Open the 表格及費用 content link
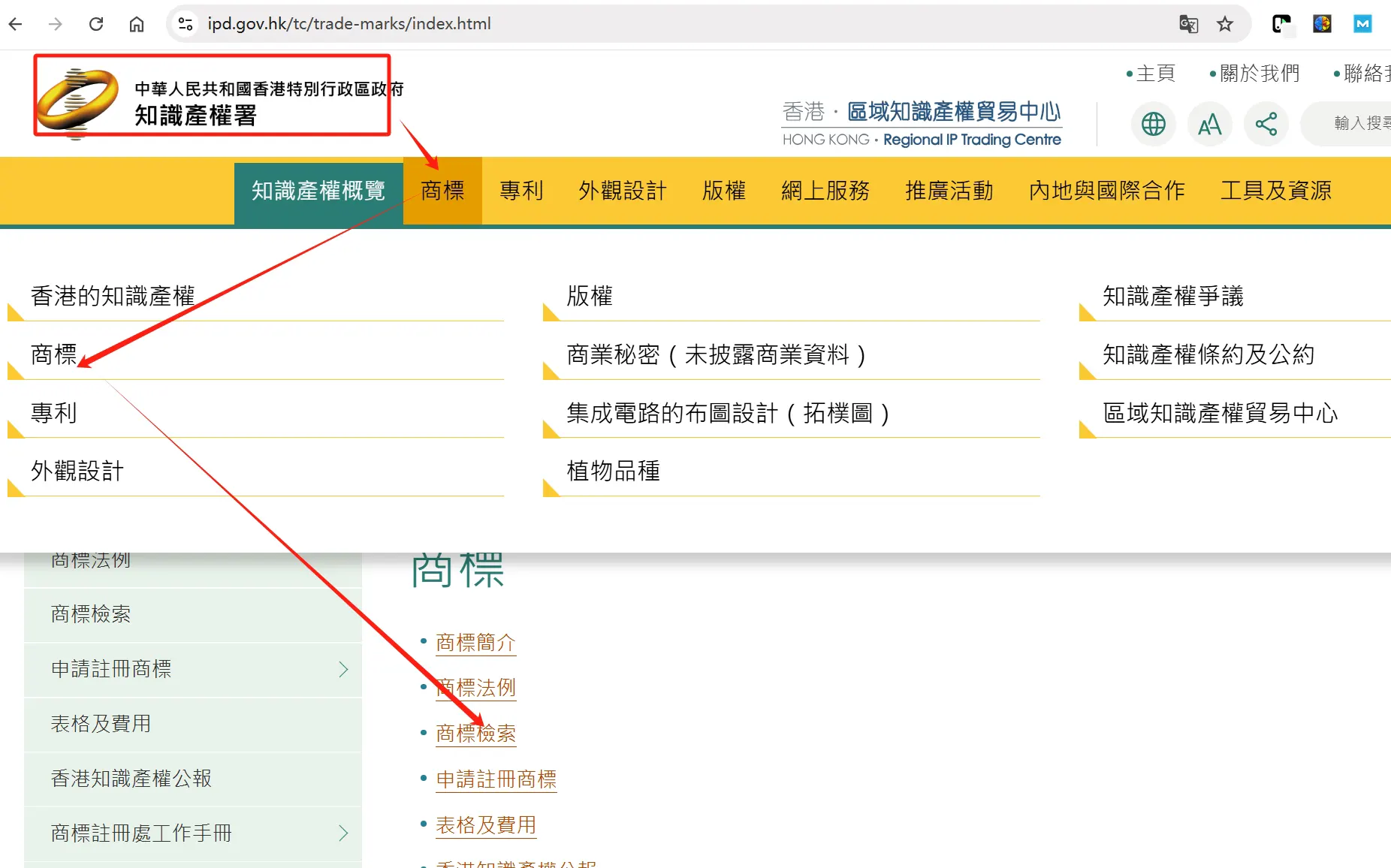This screenshot has width=1391, height=868. click(x=486, y=826)
